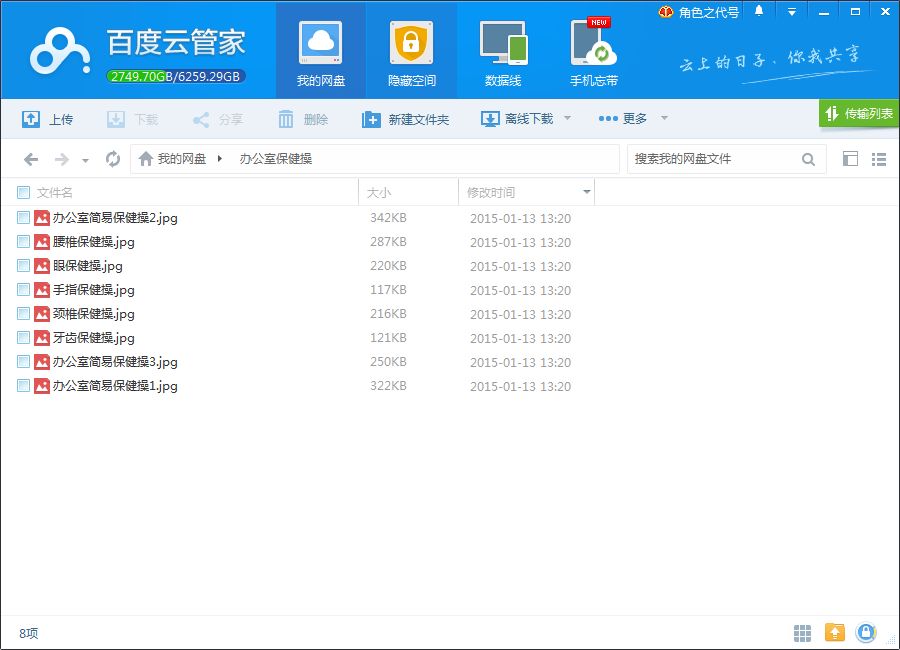Image resolution: width=900 pixels, height=650 pixels.
Task: Click the notification bell icon
Action: [x=759, y=11]
